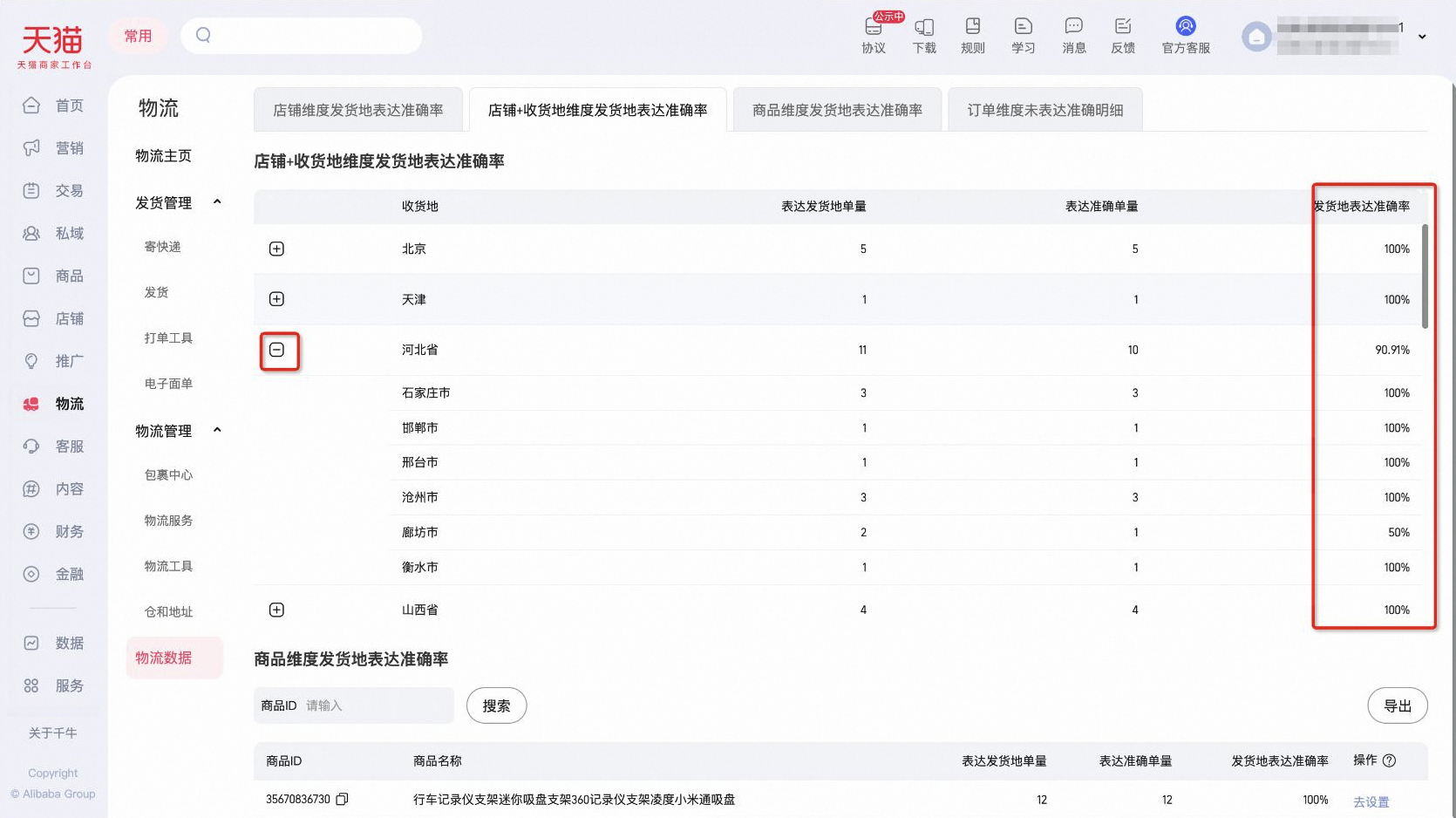Open the 下载 download icon
Image resolution: width=1456 pixels, height=818 pixels.
tap(924, 36)
